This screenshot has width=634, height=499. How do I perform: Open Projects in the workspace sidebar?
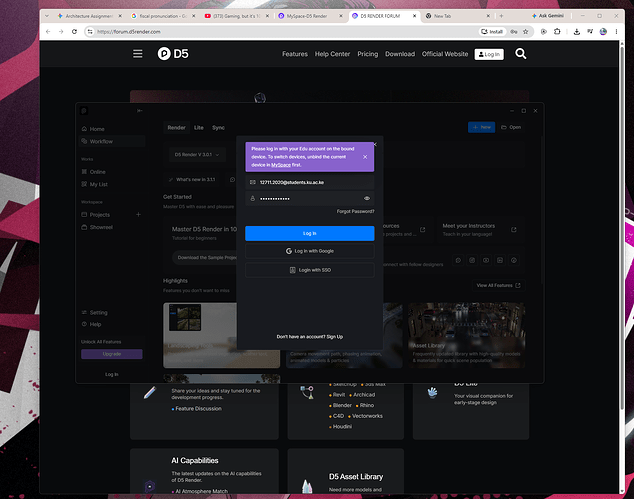pos(99,215)
